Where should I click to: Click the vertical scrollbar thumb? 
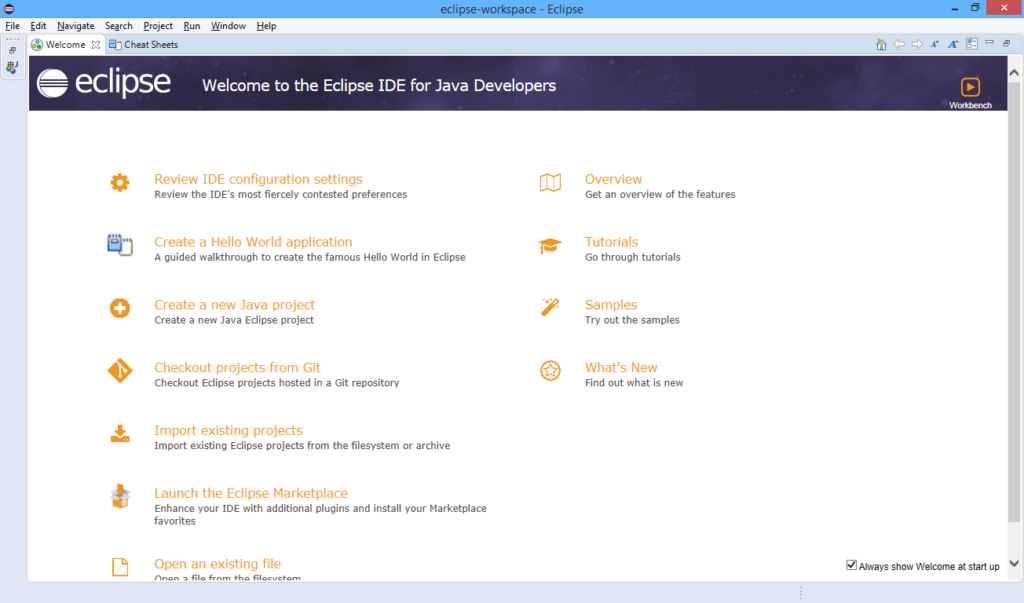point(1014,301)
